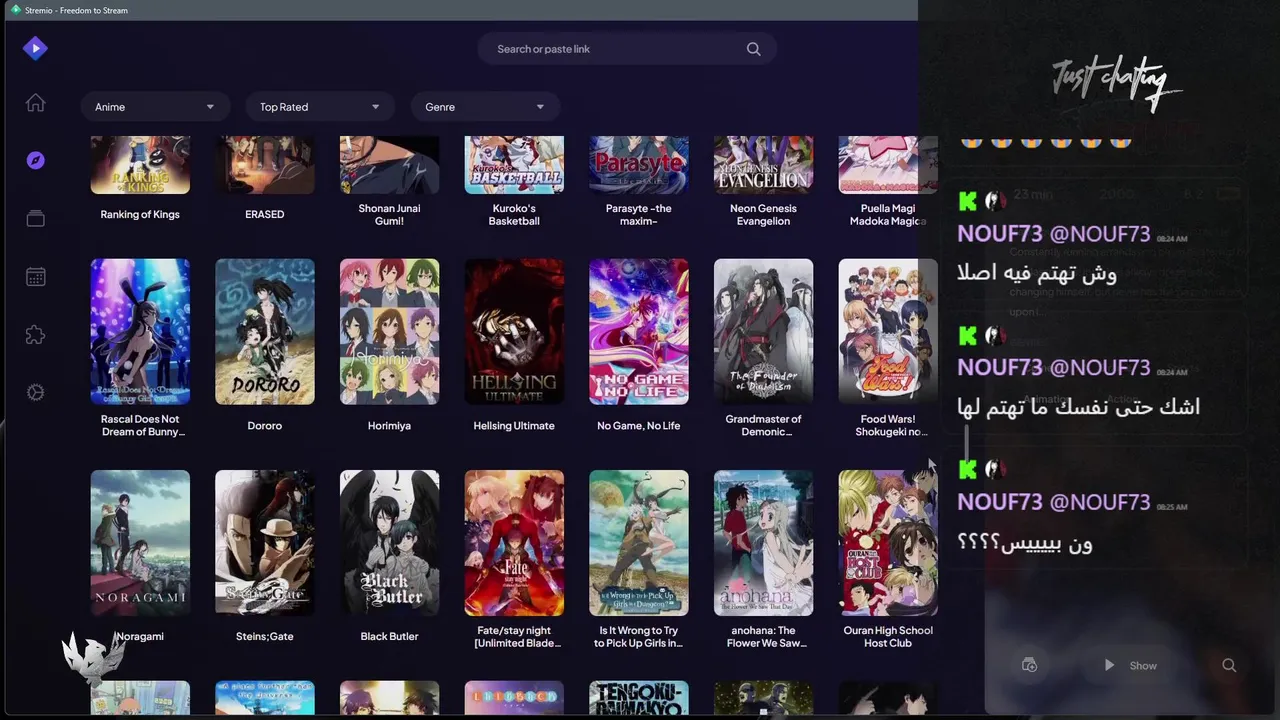Click the search bar input field
1280x720 pixels.
pos(627,49)
